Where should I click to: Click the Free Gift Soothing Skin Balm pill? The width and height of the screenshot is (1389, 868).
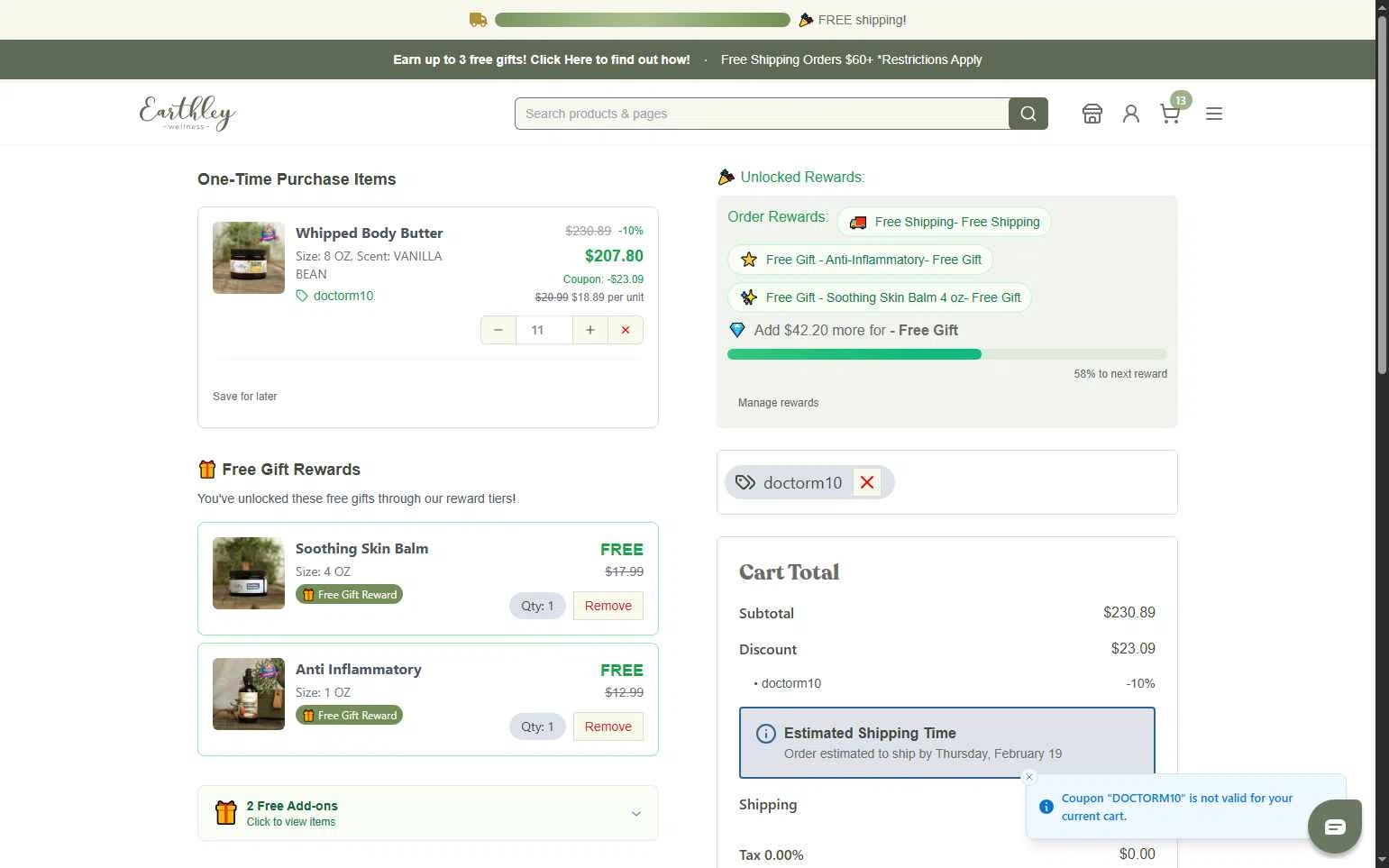[880, 297]
